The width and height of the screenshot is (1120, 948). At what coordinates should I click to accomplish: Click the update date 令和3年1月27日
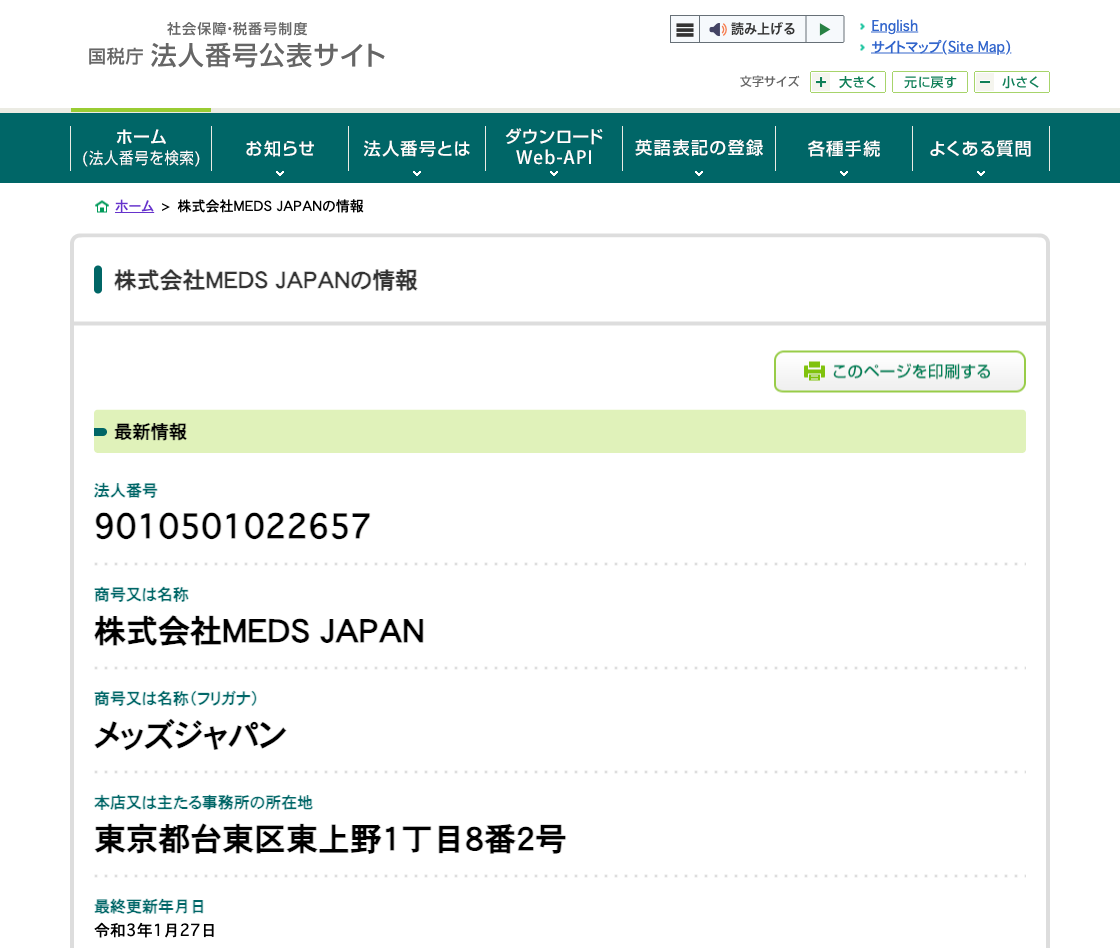154,930
